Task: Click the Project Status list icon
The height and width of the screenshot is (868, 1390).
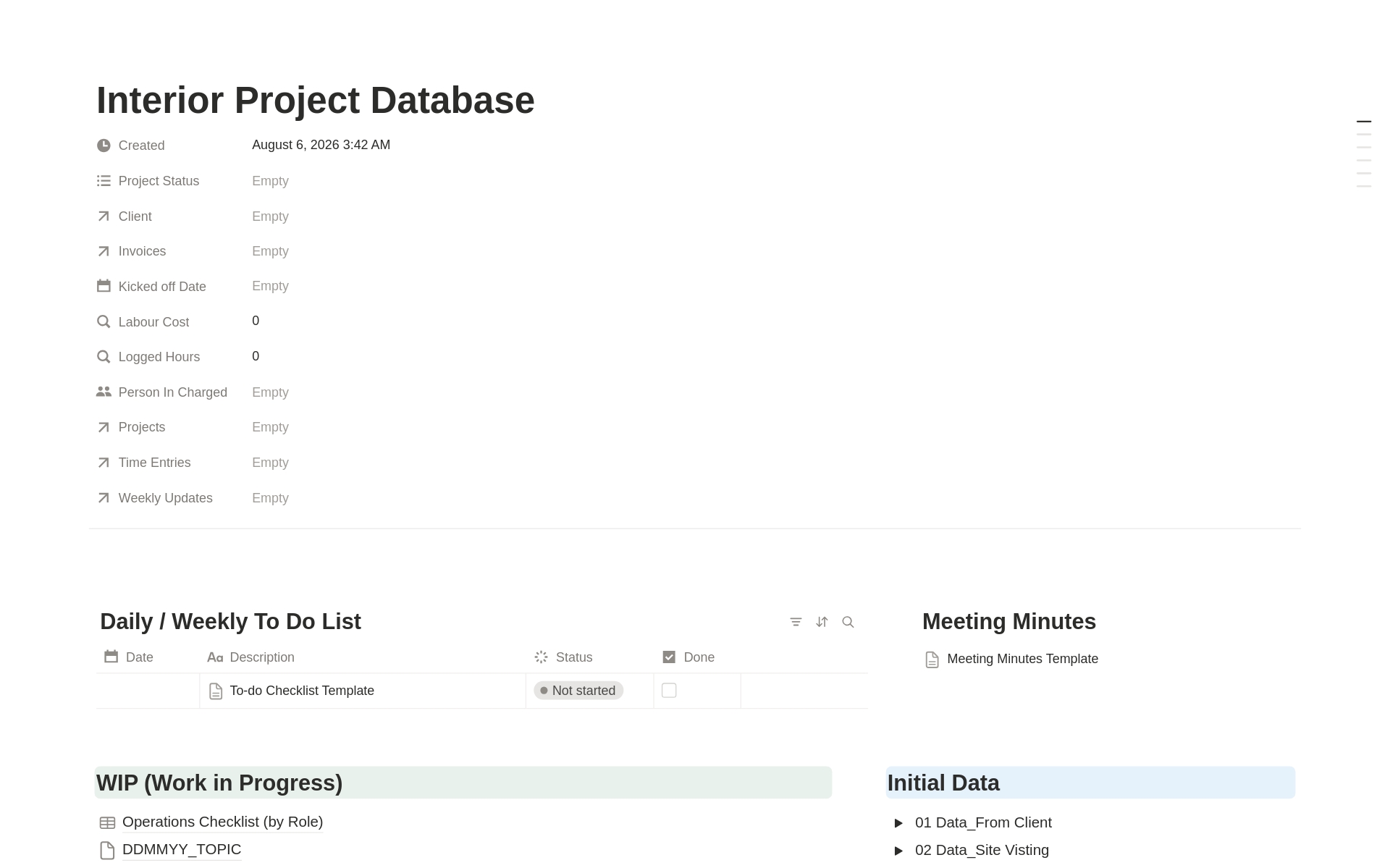Action: click(104, 181)
